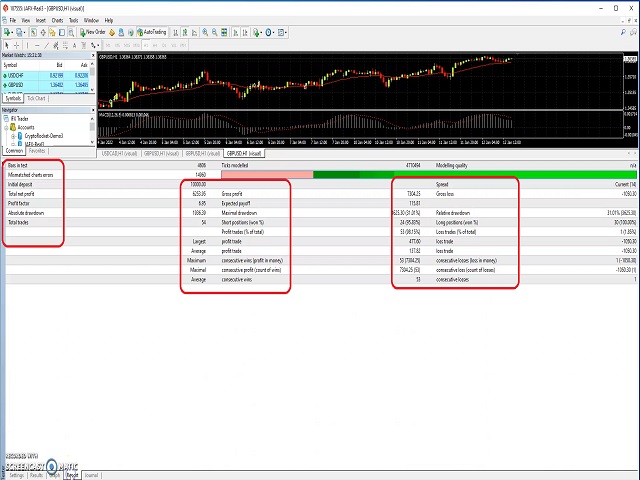Toggle the Navigator folder icon
This screenshot has height=480, width=640.
(x=52, y=32)
